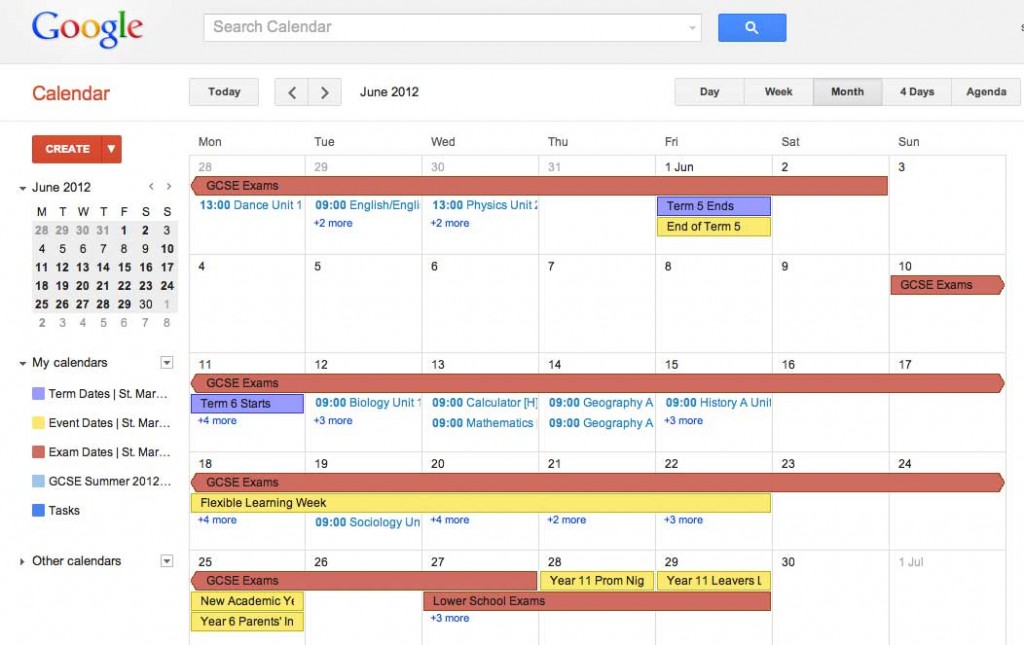Open the Other calendars options arrow

click(167, 561)
